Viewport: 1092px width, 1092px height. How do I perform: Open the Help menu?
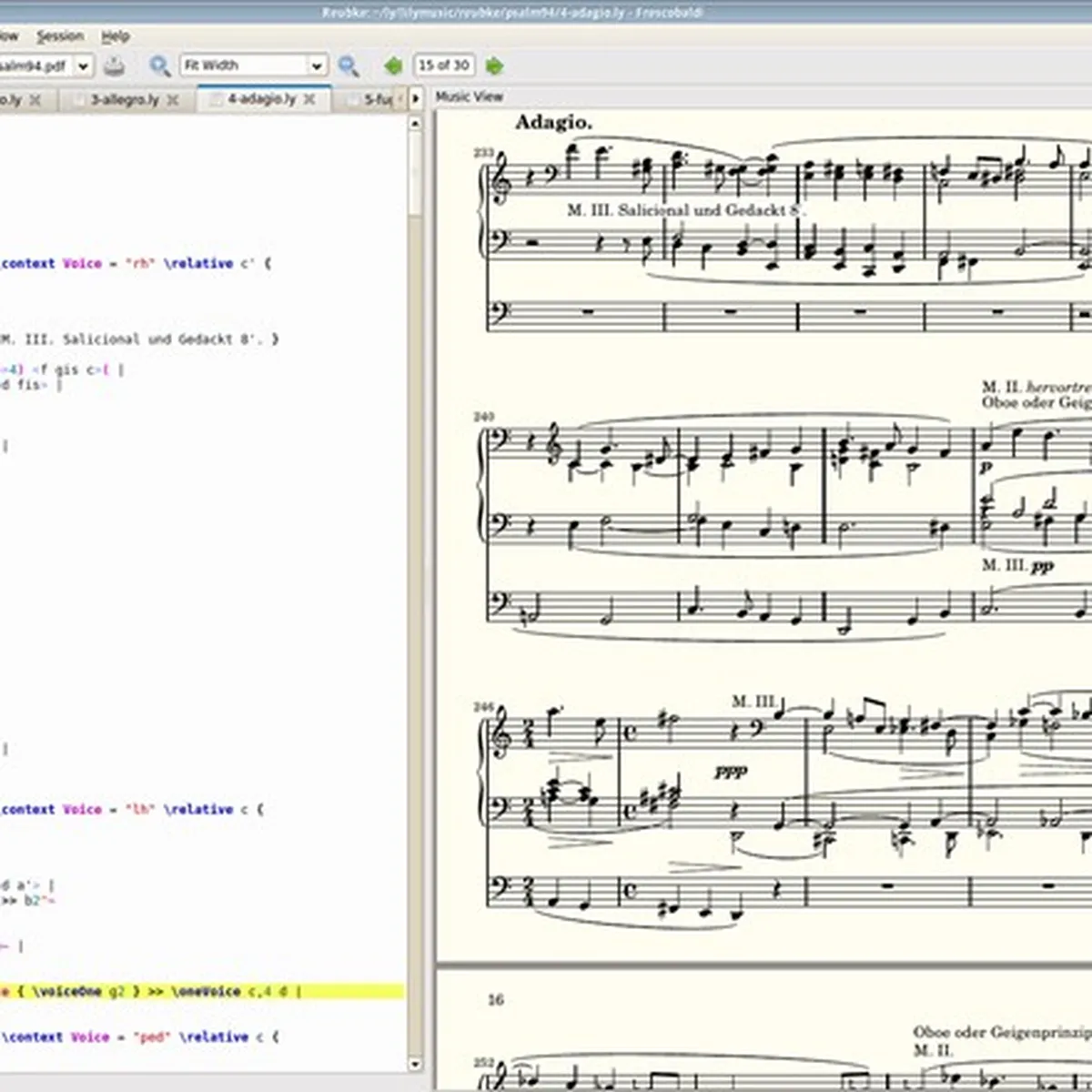point(116,36)
